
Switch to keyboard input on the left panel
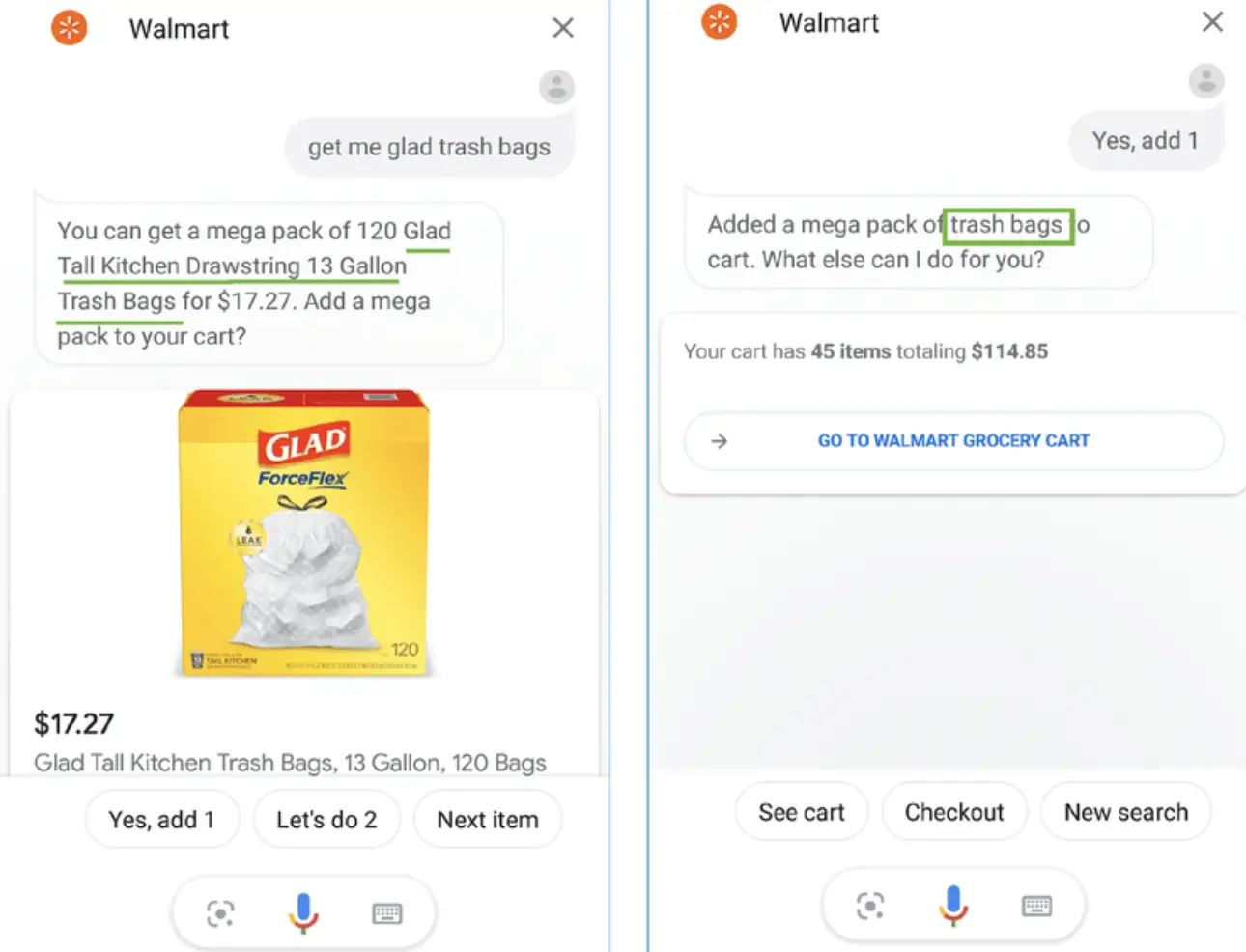386,911
